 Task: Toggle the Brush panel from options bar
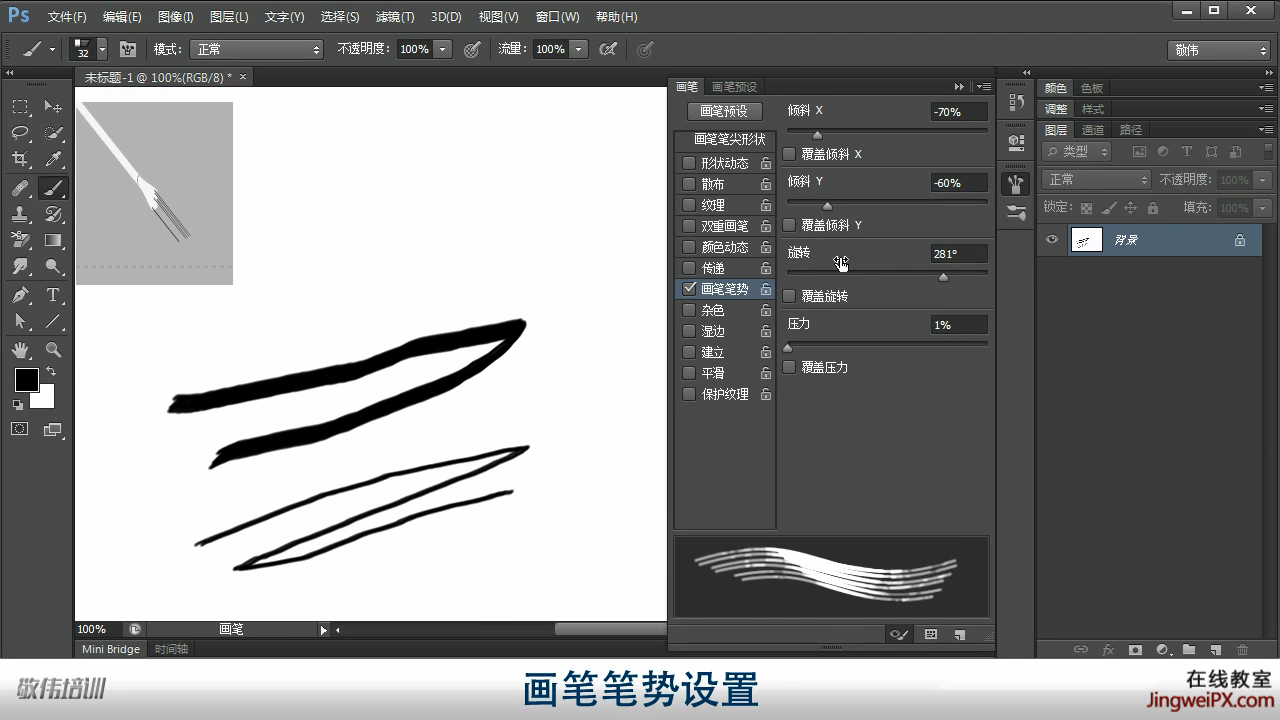pos(127,49)
